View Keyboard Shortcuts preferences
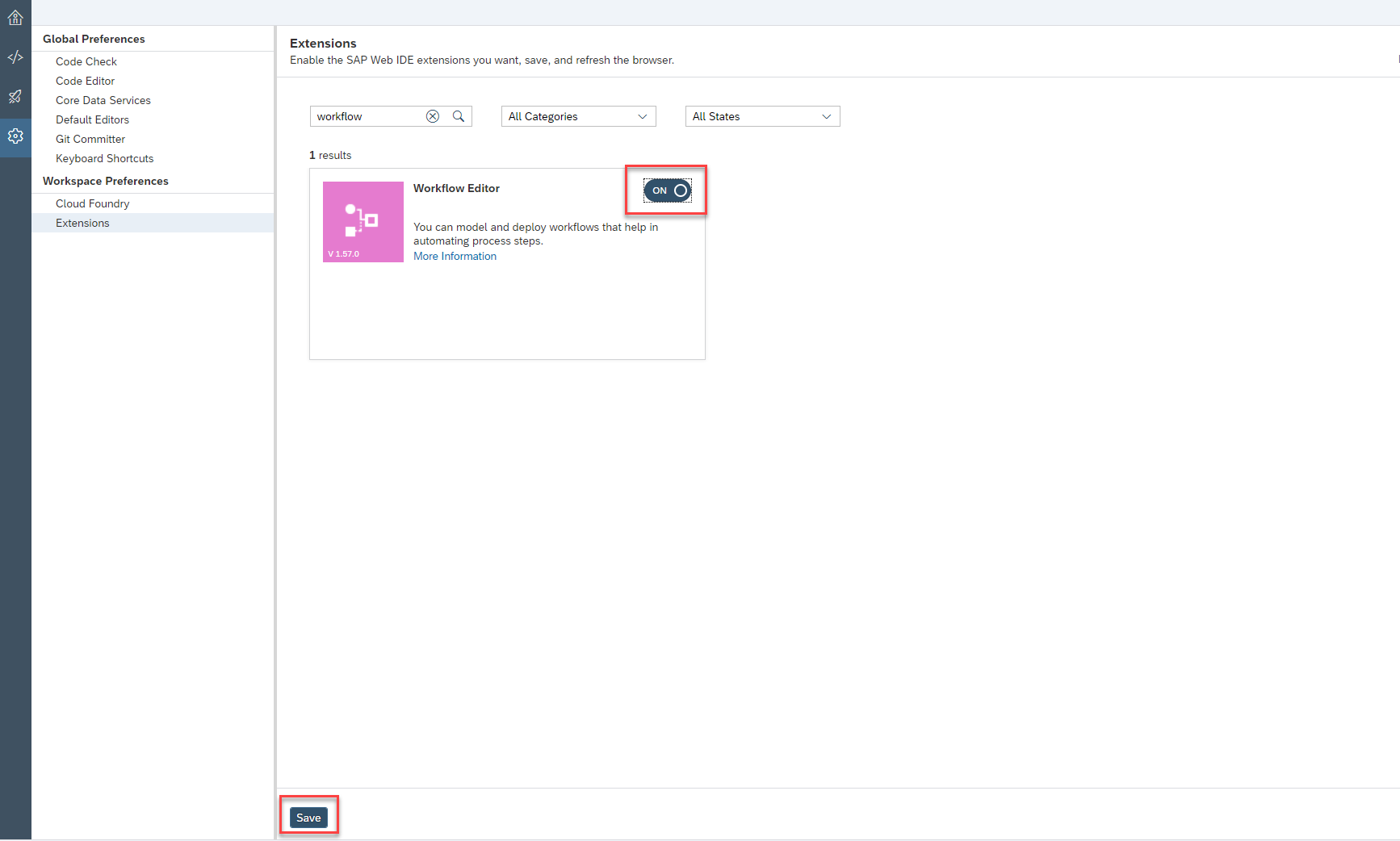1400x841 pixels. 104,158
